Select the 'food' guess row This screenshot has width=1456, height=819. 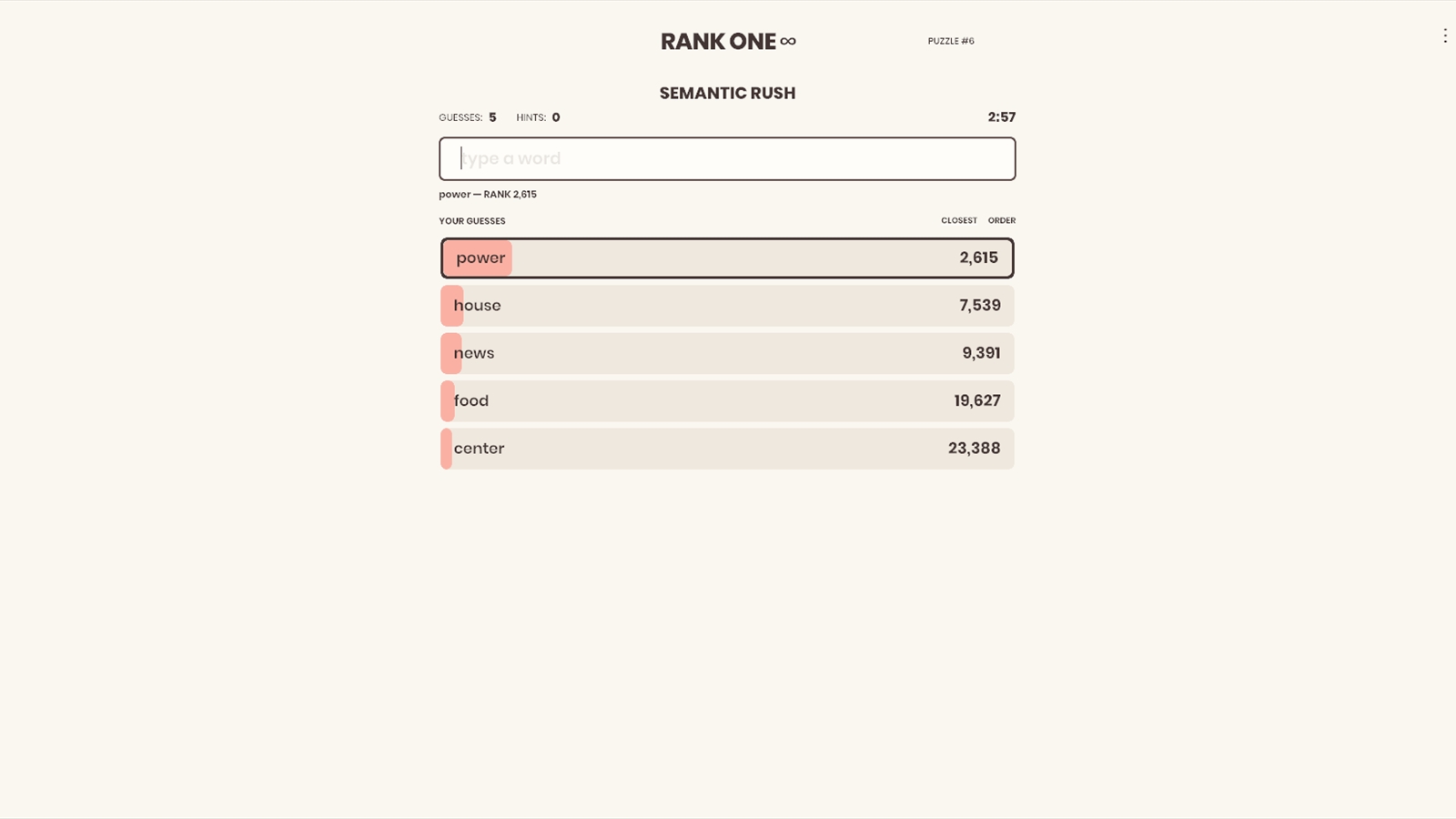point(727,401)
